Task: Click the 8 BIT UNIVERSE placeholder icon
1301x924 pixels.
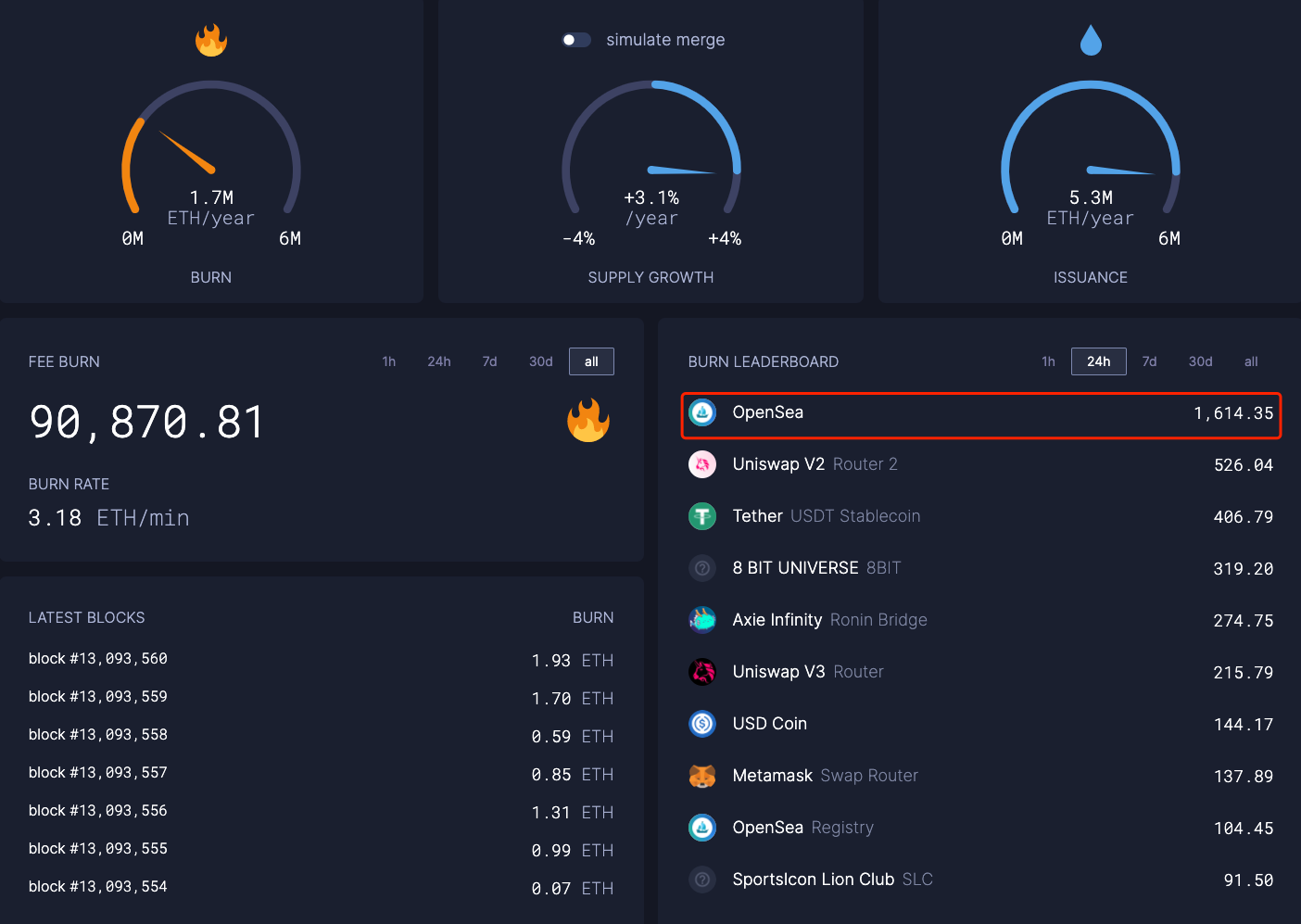Action: tap(702, 568)
